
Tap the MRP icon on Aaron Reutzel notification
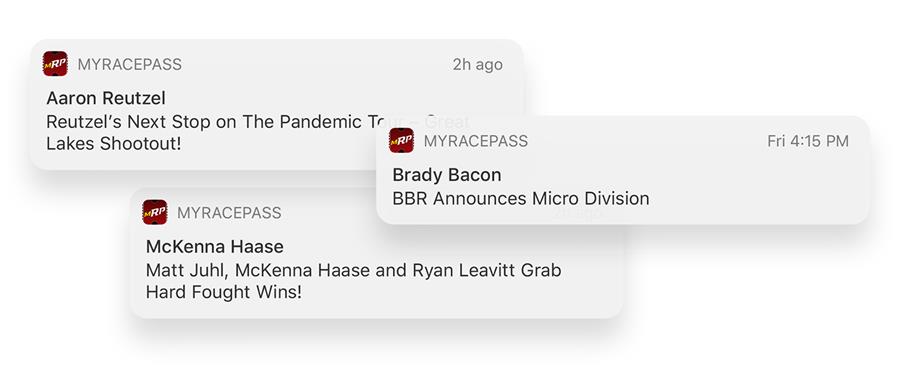[x=55, y=64]
